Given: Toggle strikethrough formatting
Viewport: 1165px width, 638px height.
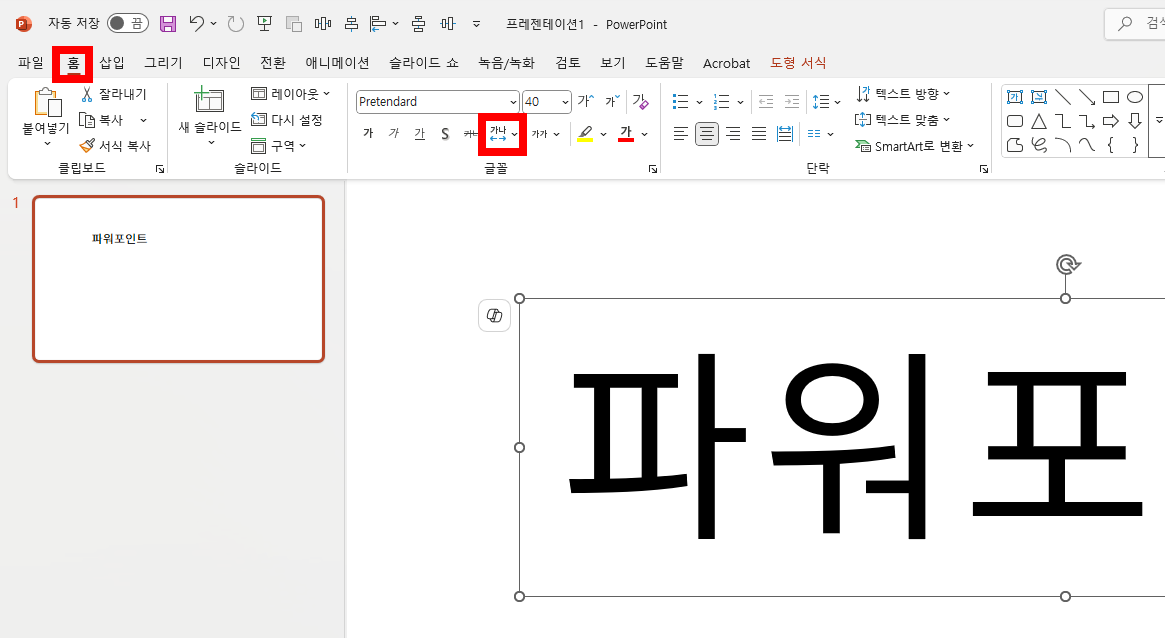Looking at the screenshot, I should coord(470,134).
